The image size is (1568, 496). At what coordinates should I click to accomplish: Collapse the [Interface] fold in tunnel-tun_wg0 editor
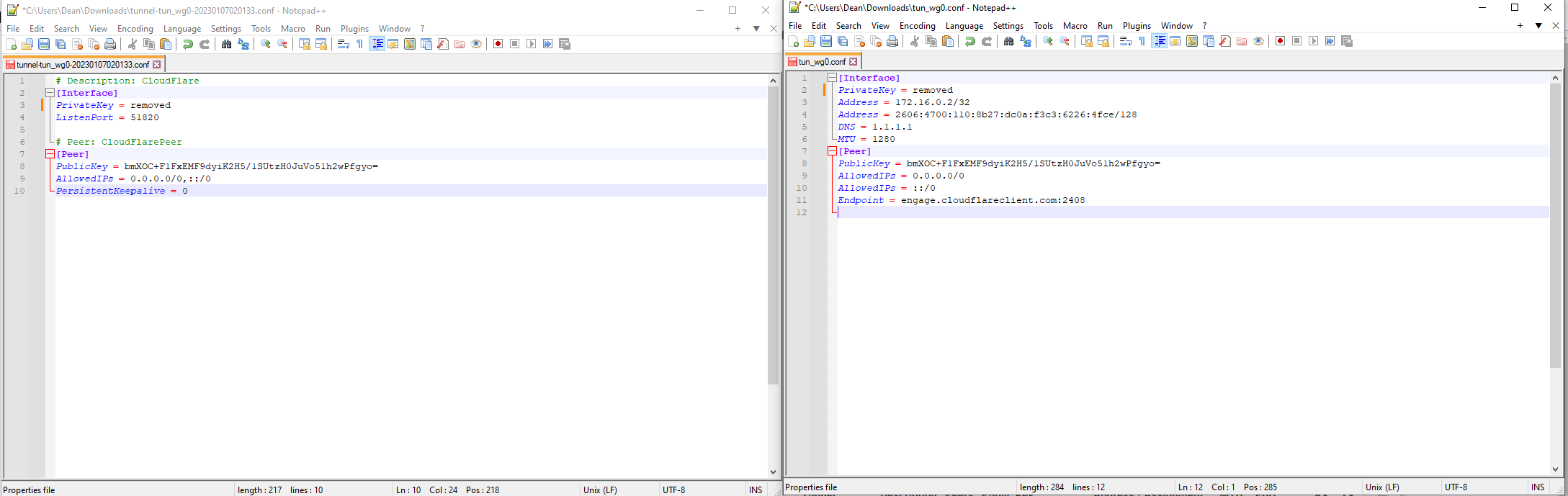[x=50, y=93]
